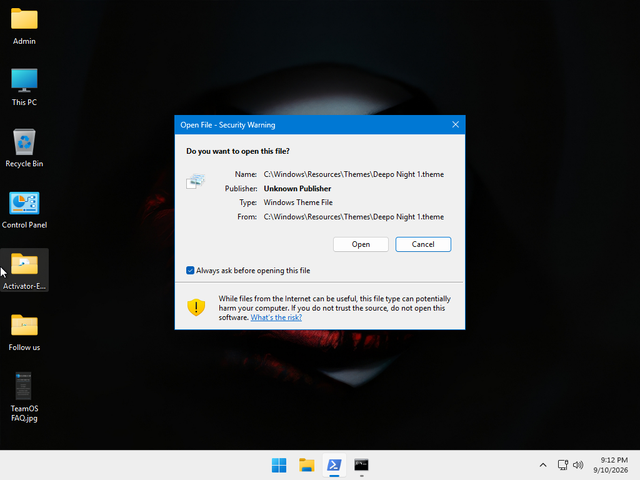This screenshot has height=480, width=640.
Task: Select the Follow us folder icon
Action: 24,332
